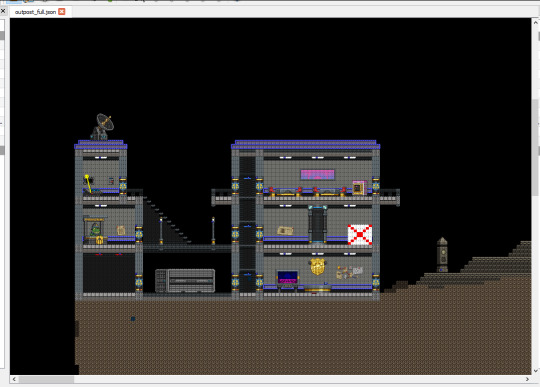Click the small blue object underground

tap(133, 319)
